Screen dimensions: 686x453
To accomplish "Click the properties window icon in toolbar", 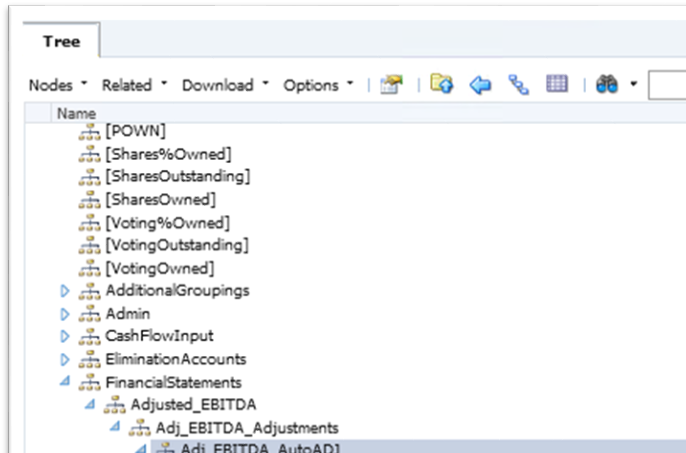I will [392, 85].
